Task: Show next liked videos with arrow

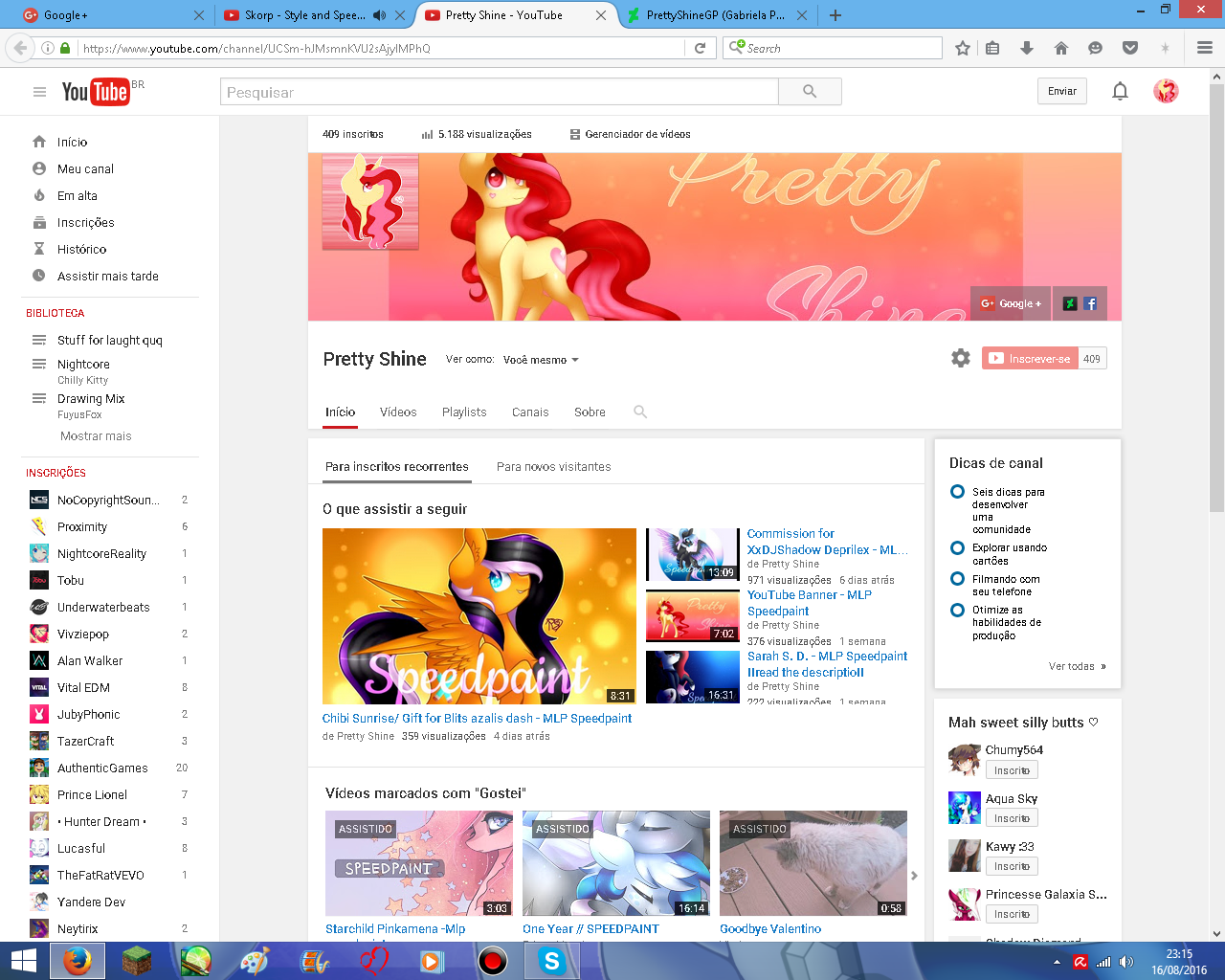Action: click(914, 876)
